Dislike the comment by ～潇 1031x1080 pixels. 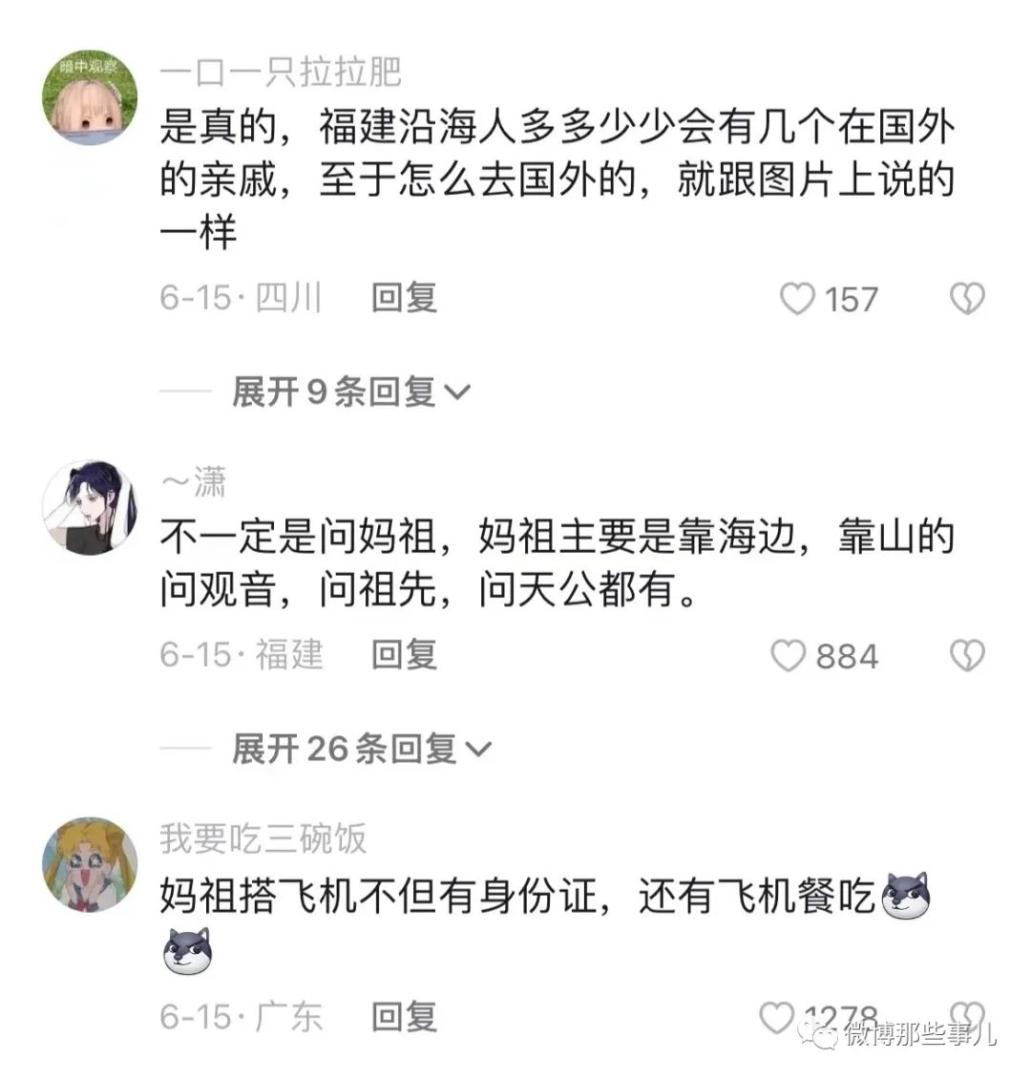[x=967, y=655]
